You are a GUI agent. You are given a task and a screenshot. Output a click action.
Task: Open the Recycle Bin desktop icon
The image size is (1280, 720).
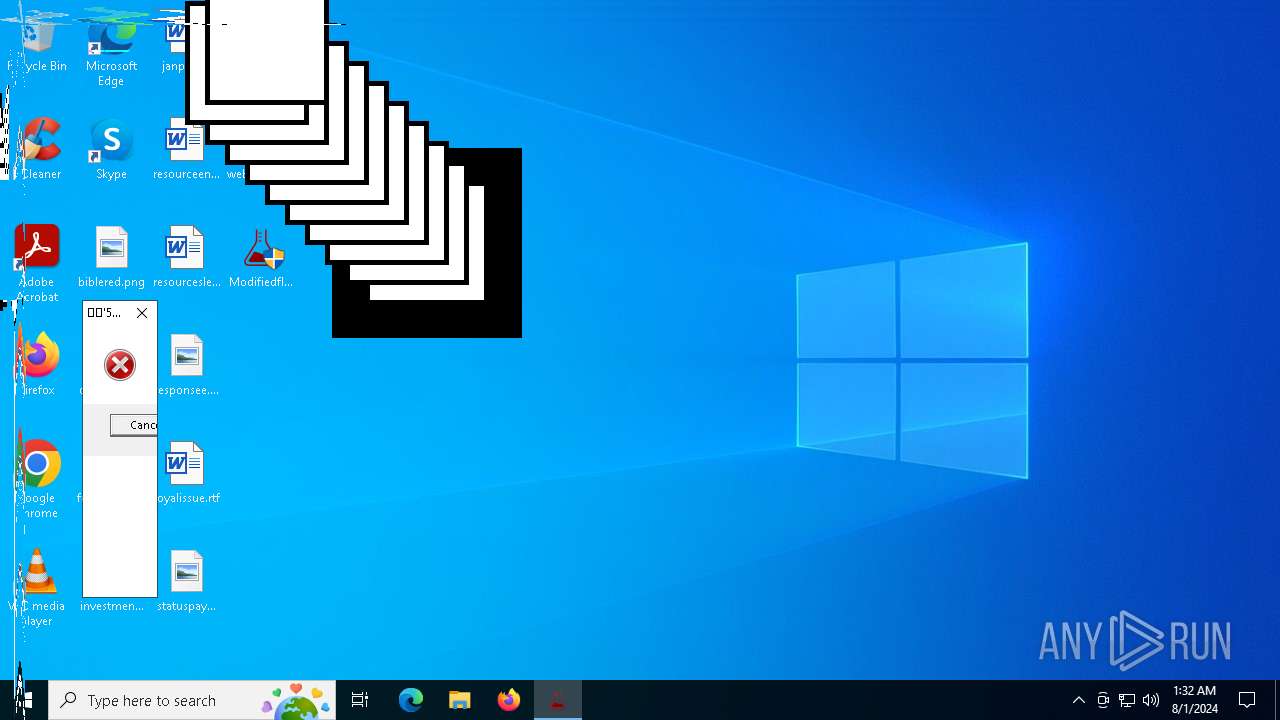pyautogui.click(x=38, y=46)
